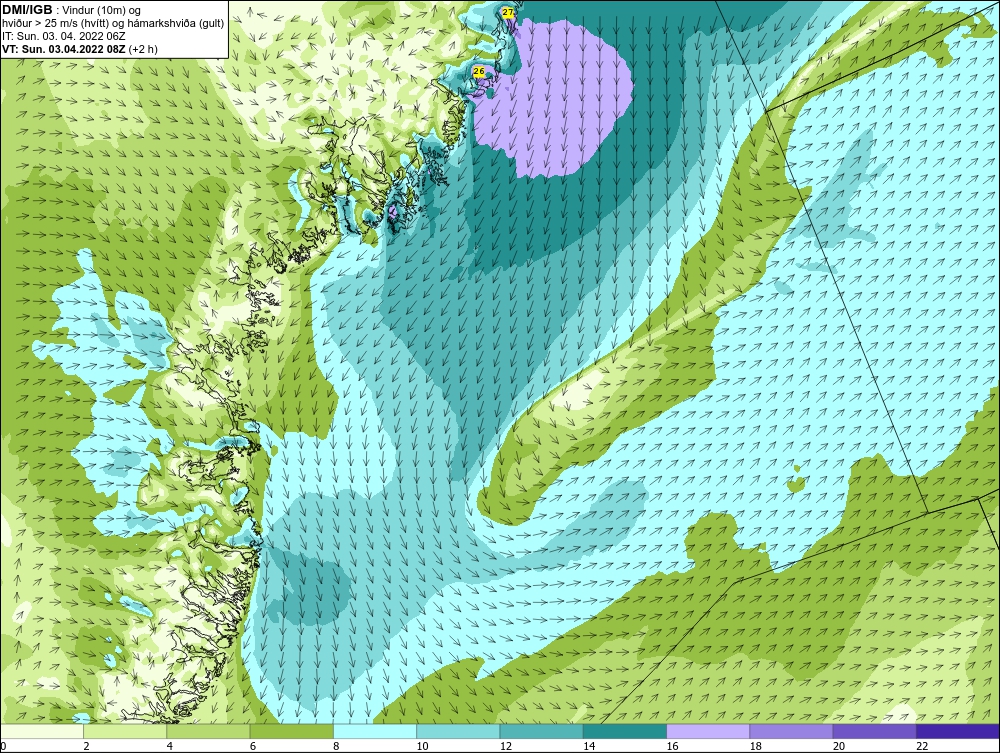The height and width of the screenshot is (753, 1000).
Task: Click the legend value 18
Action: coord(756,747)
